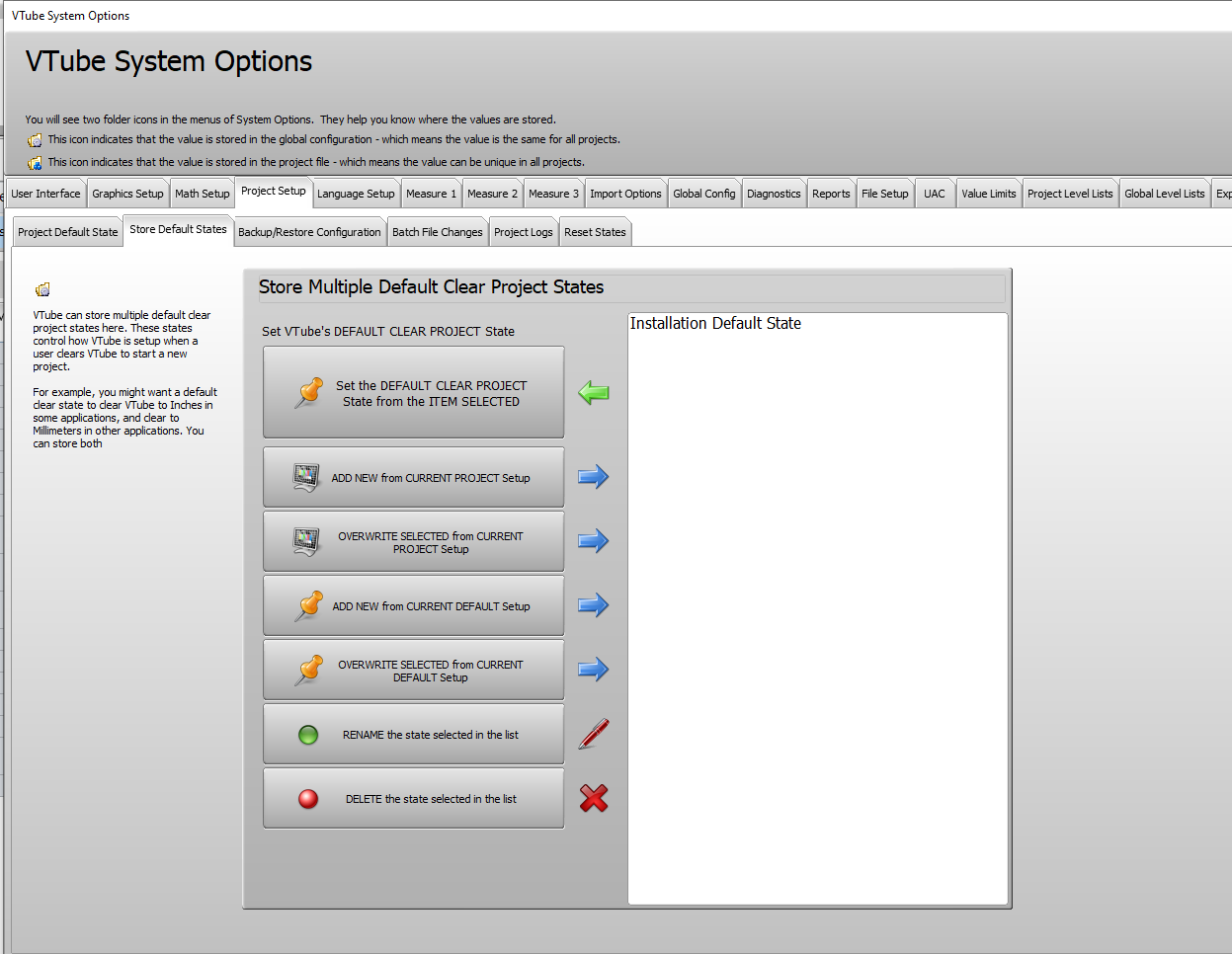Open Project Logs sub-tab
The width and height of the screenshot is (1232, 954).
523,232
